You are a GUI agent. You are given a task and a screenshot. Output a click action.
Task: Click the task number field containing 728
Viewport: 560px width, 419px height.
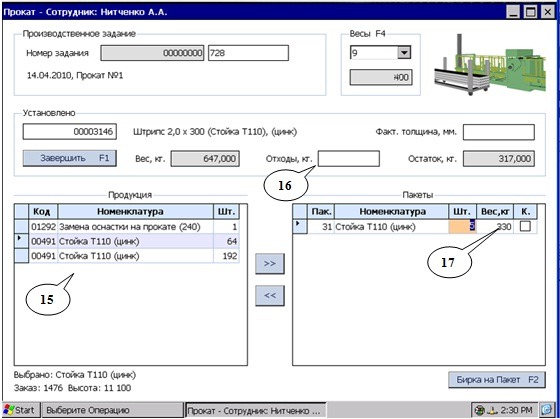248,53
